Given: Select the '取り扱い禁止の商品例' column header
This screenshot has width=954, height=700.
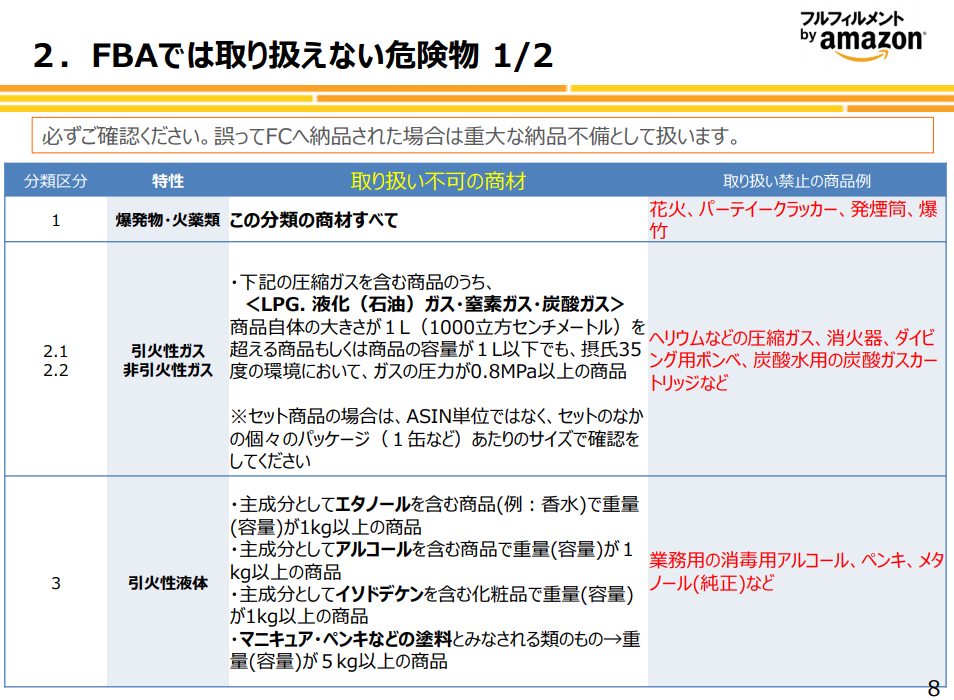Looking at the screenshot, I should click(x=797, y=181).
